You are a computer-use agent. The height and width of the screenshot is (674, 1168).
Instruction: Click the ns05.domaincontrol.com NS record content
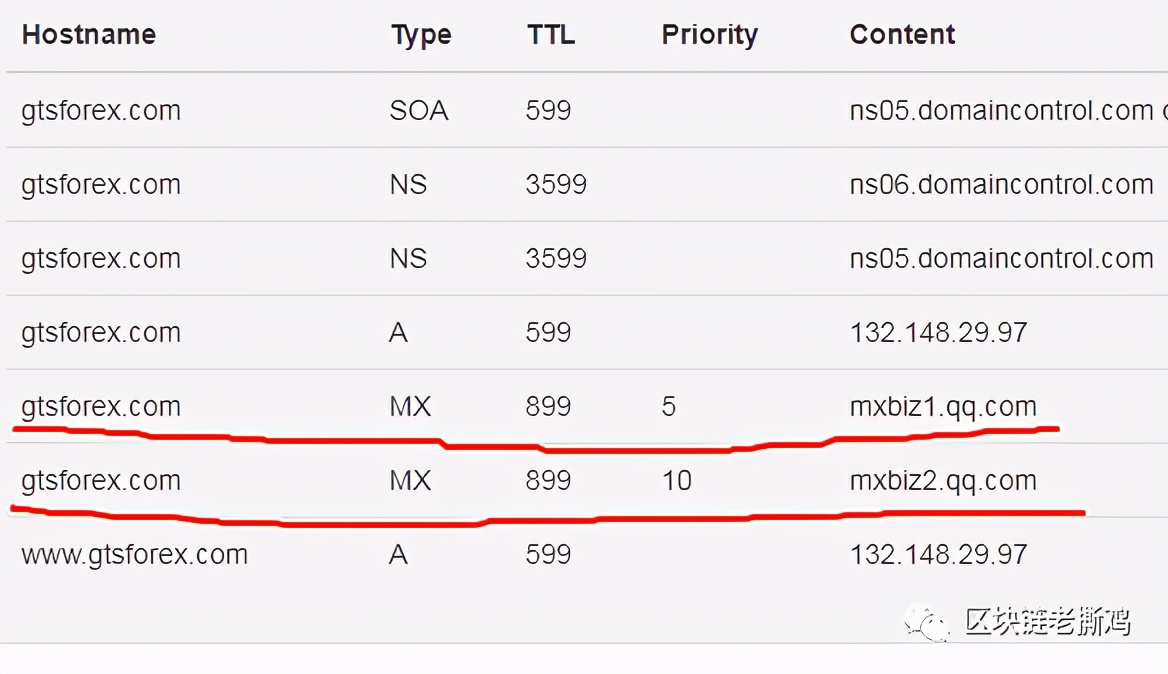[1002, 258]
